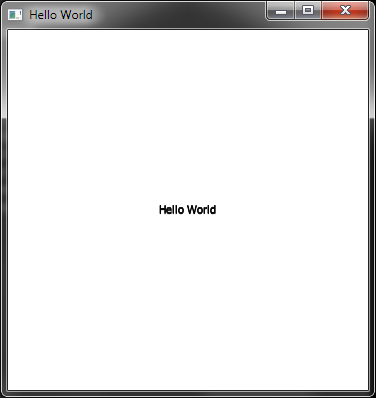
Task: Click the Hello World title text
Action: click(61, 15)
